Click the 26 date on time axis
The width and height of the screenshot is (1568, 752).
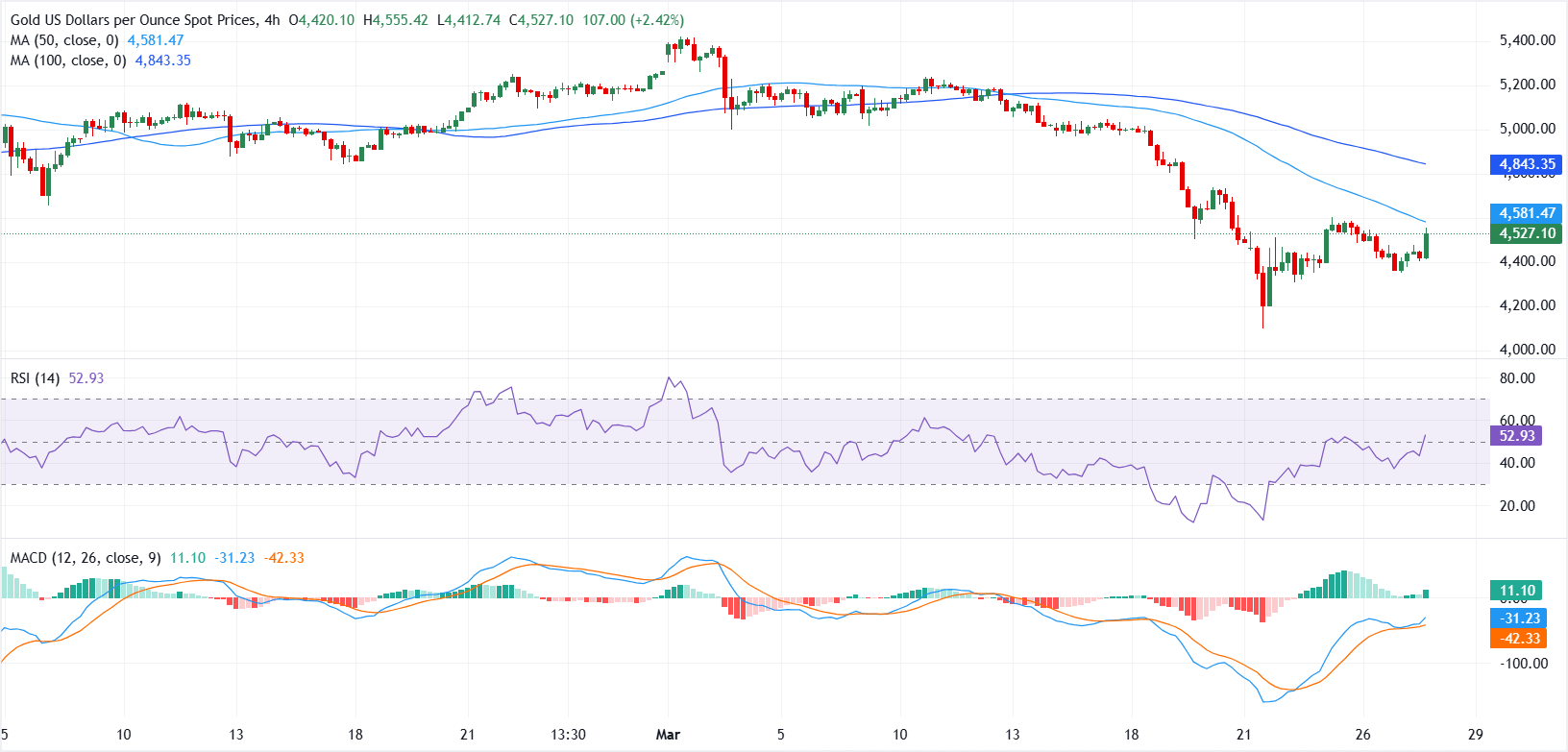coord(1362,735)
